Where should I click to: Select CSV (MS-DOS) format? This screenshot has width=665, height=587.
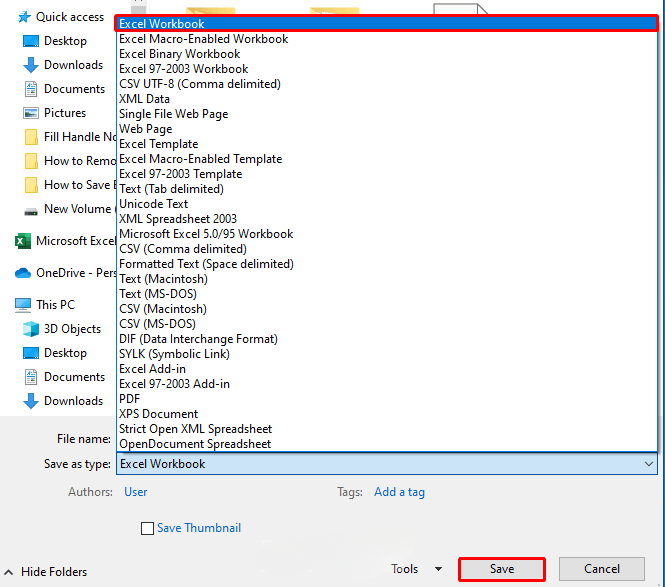(x=386, y=324)
